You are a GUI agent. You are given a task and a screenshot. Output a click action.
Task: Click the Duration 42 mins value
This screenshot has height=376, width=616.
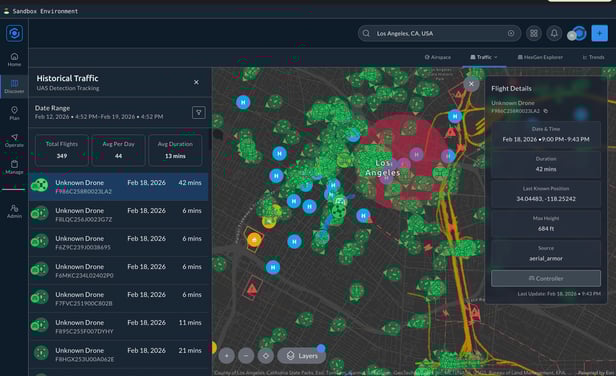546,169
